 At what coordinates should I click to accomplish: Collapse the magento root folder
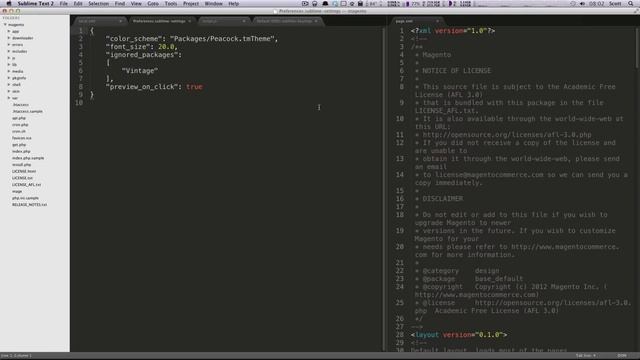5,24
